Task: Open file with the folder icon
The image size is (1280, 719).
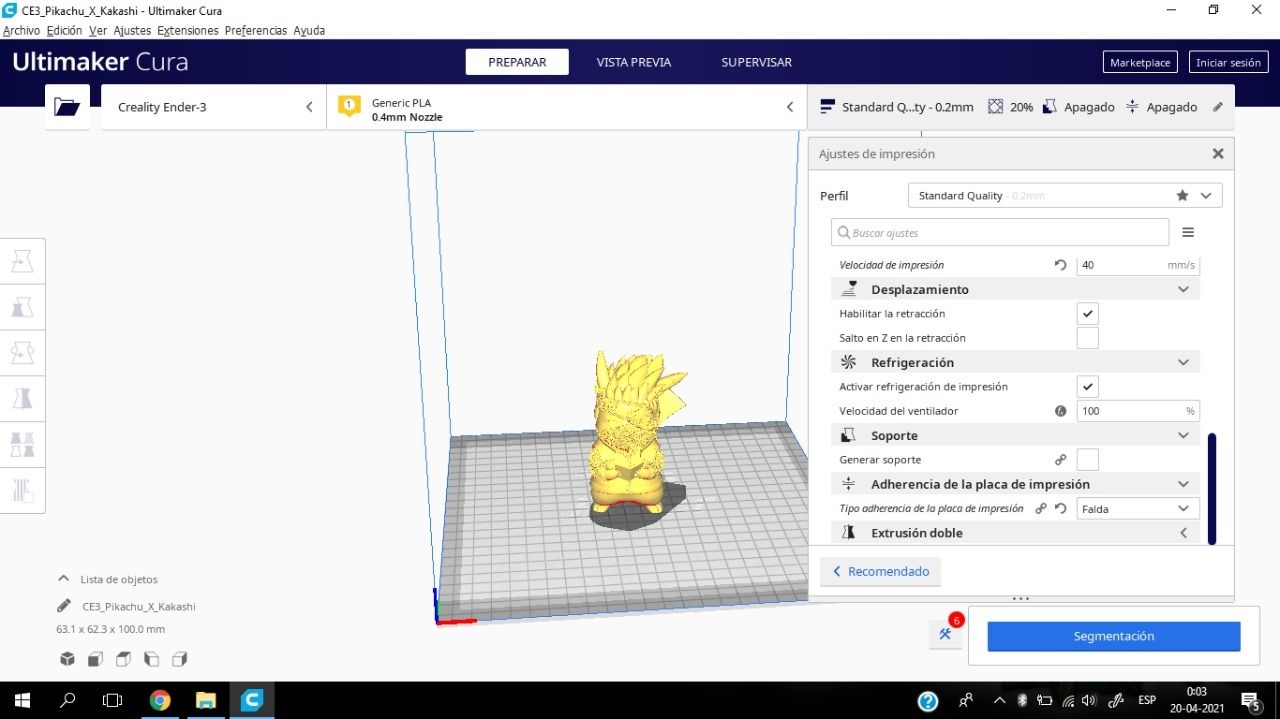Action: (x=67, y=107)
